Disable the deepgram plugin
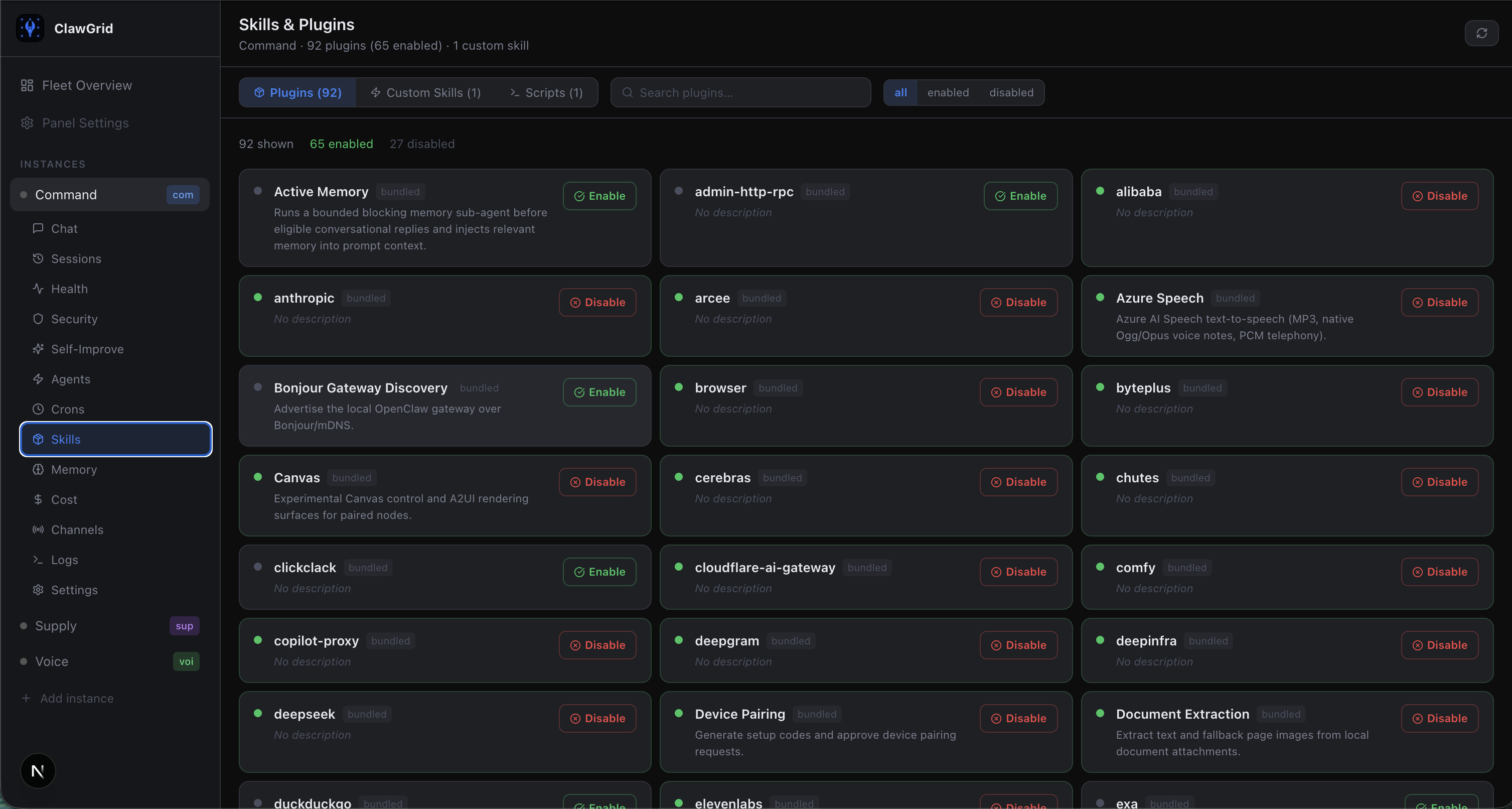 pos(1018,645)
